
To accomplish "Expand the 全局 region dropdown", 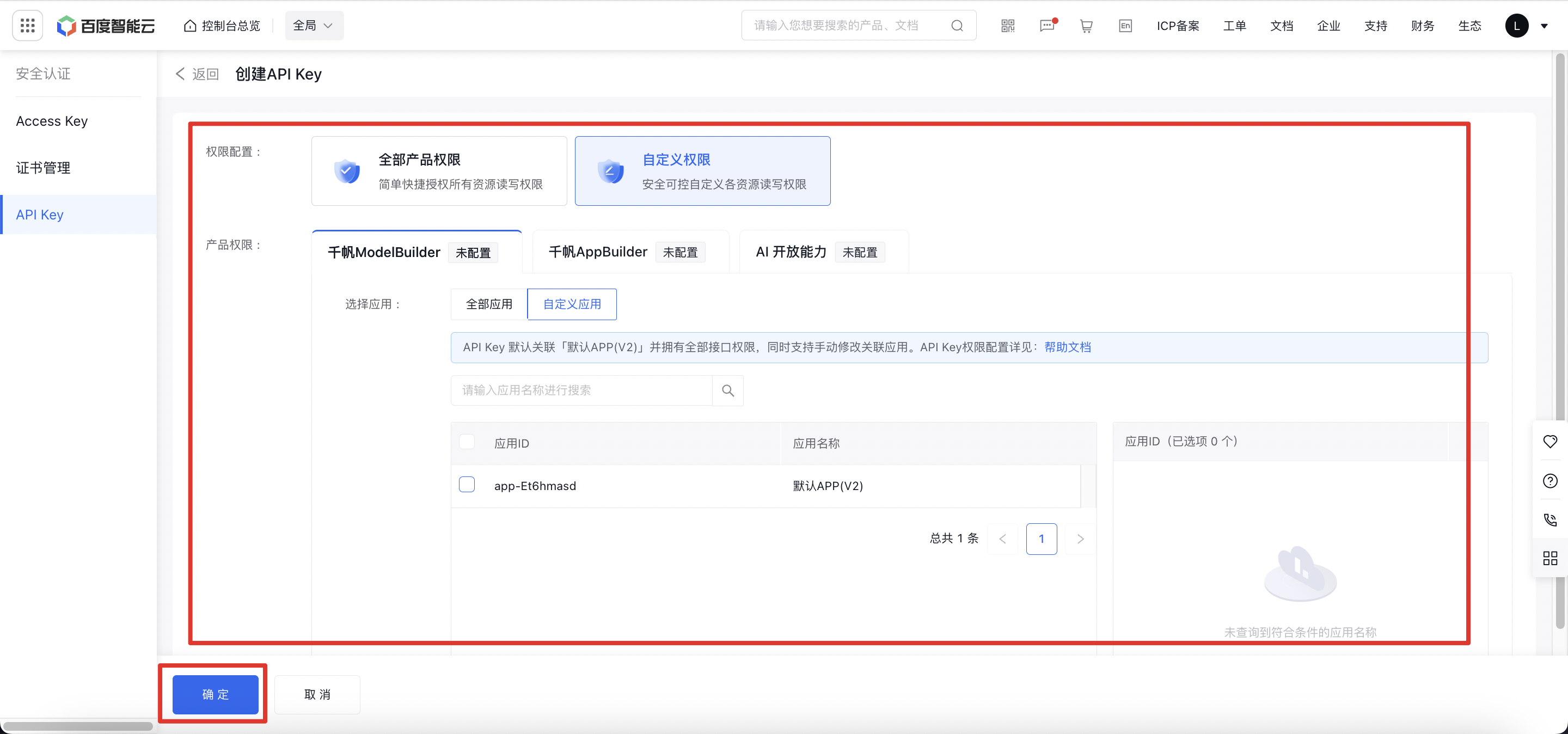I will pyautogui.click(x=314, y=26).
